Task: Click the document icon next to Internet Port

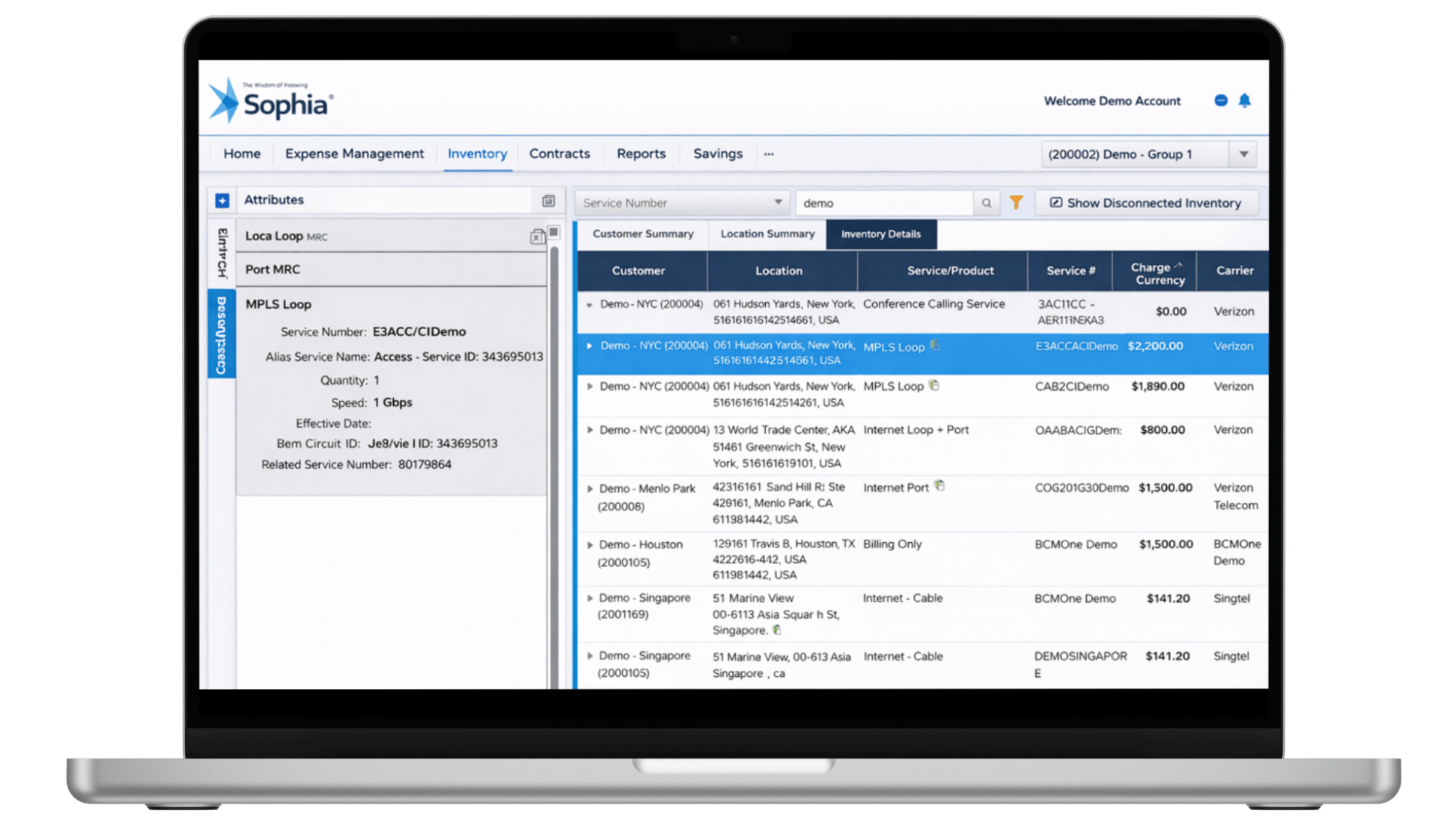Action: [940, 485]
